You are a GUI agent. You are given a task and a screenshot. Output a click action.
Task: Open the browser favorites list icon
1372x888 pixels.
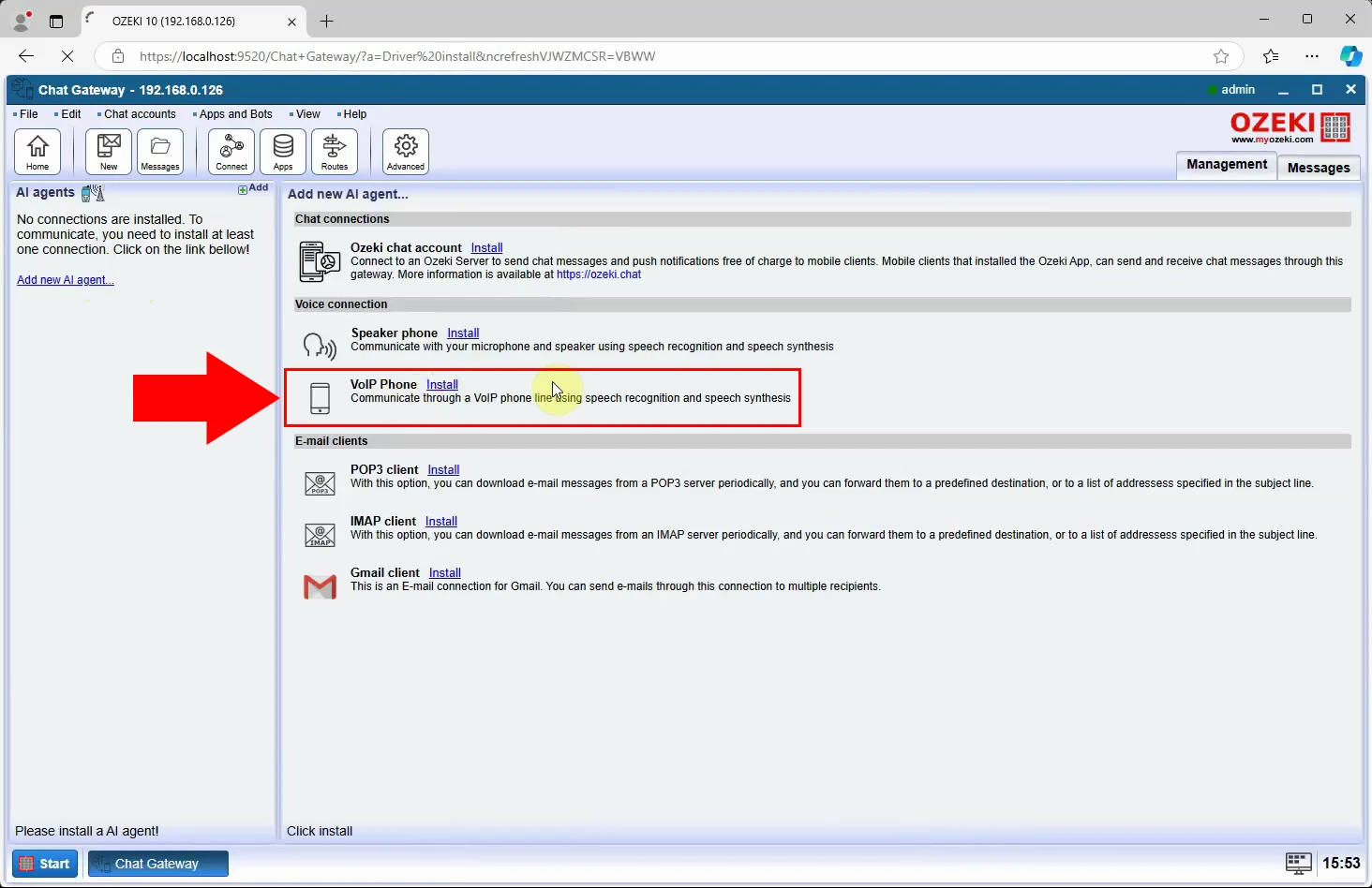pos(1271,56)
